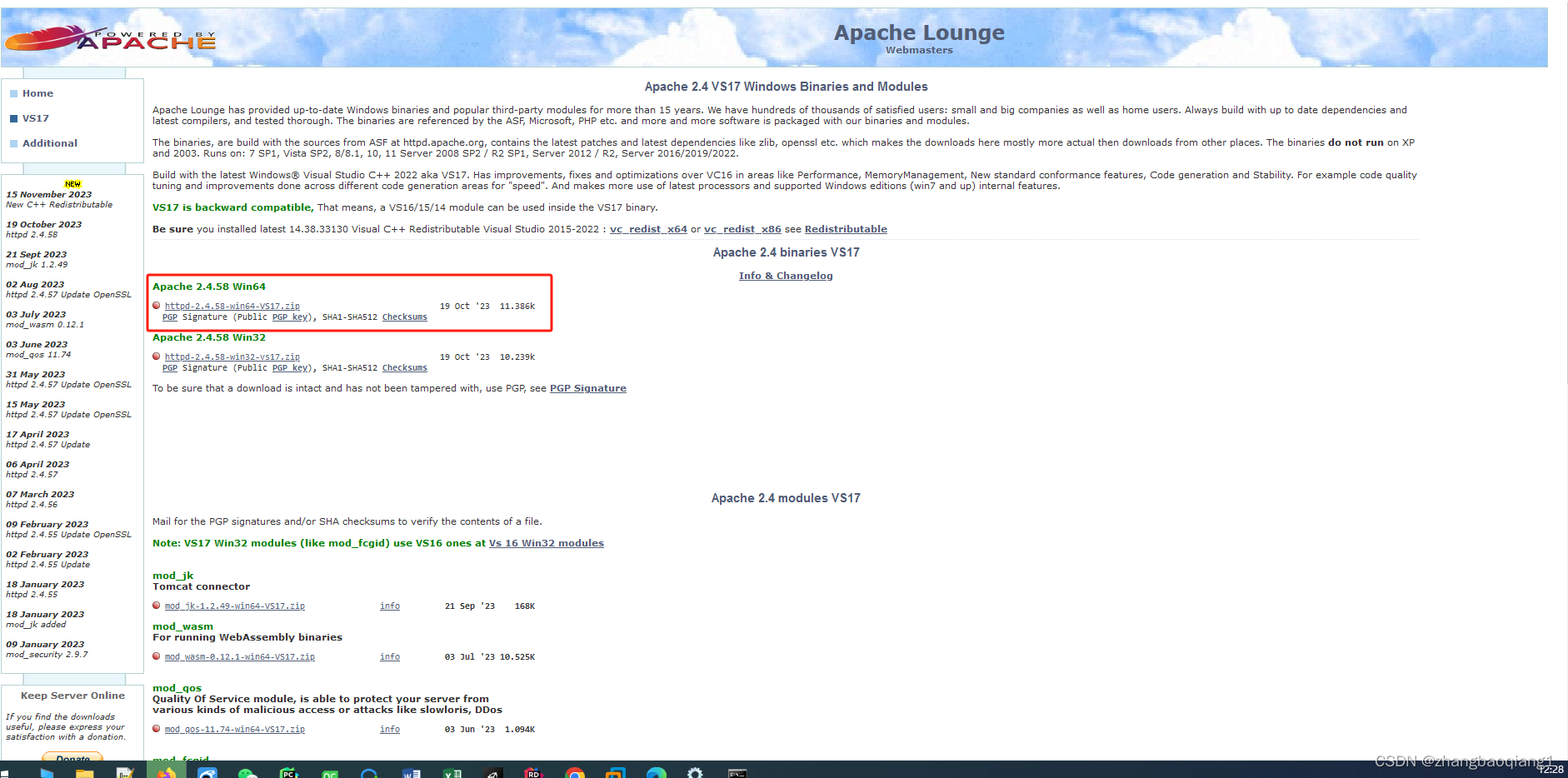This screenshot has width=1568, height=778.
Task: Open the 21 Sept 2023 mod_jk entry
Action: 37,259
